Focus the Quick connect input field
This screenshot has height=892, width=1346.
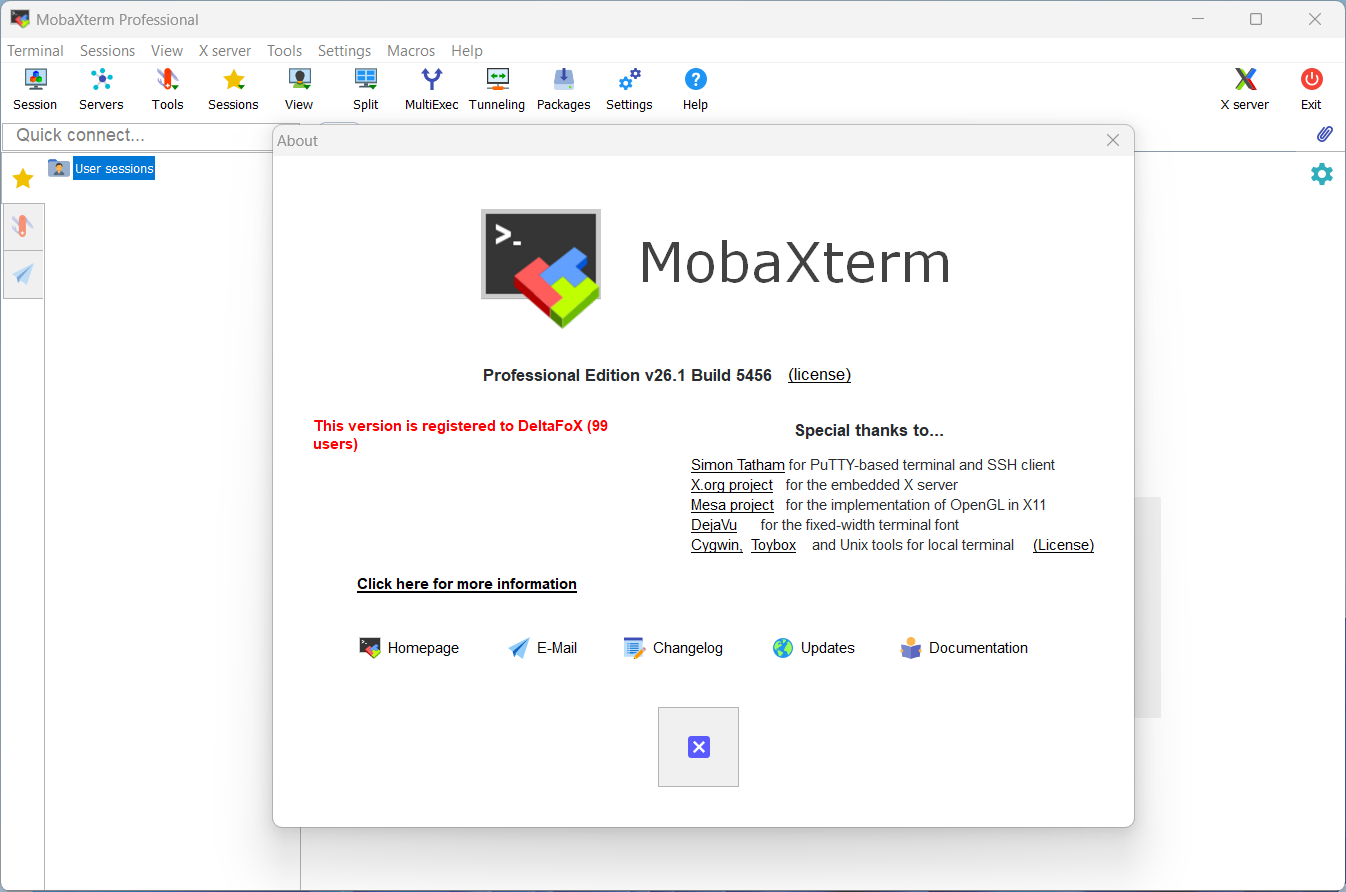point(150,135)
